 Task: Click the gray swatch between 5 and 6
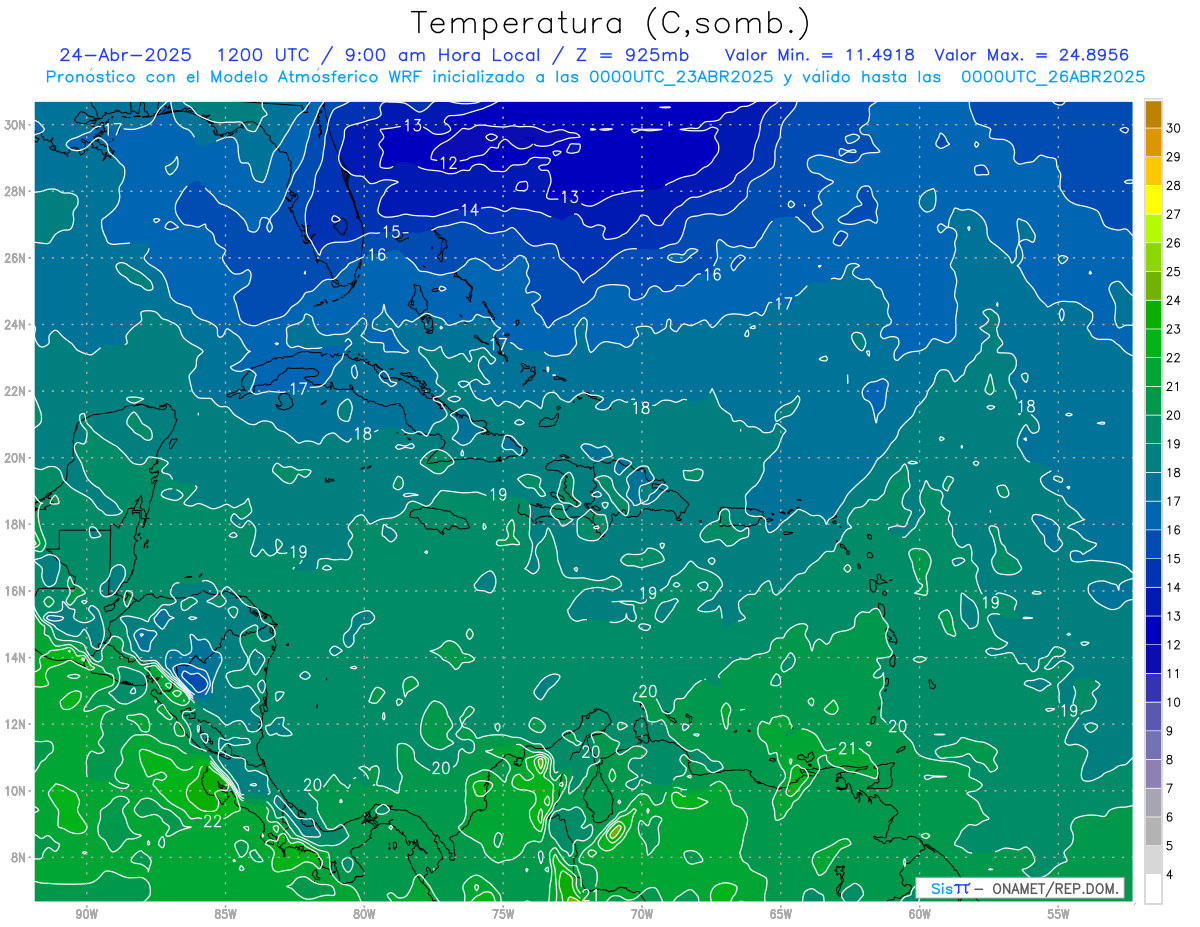point(1154,832)
